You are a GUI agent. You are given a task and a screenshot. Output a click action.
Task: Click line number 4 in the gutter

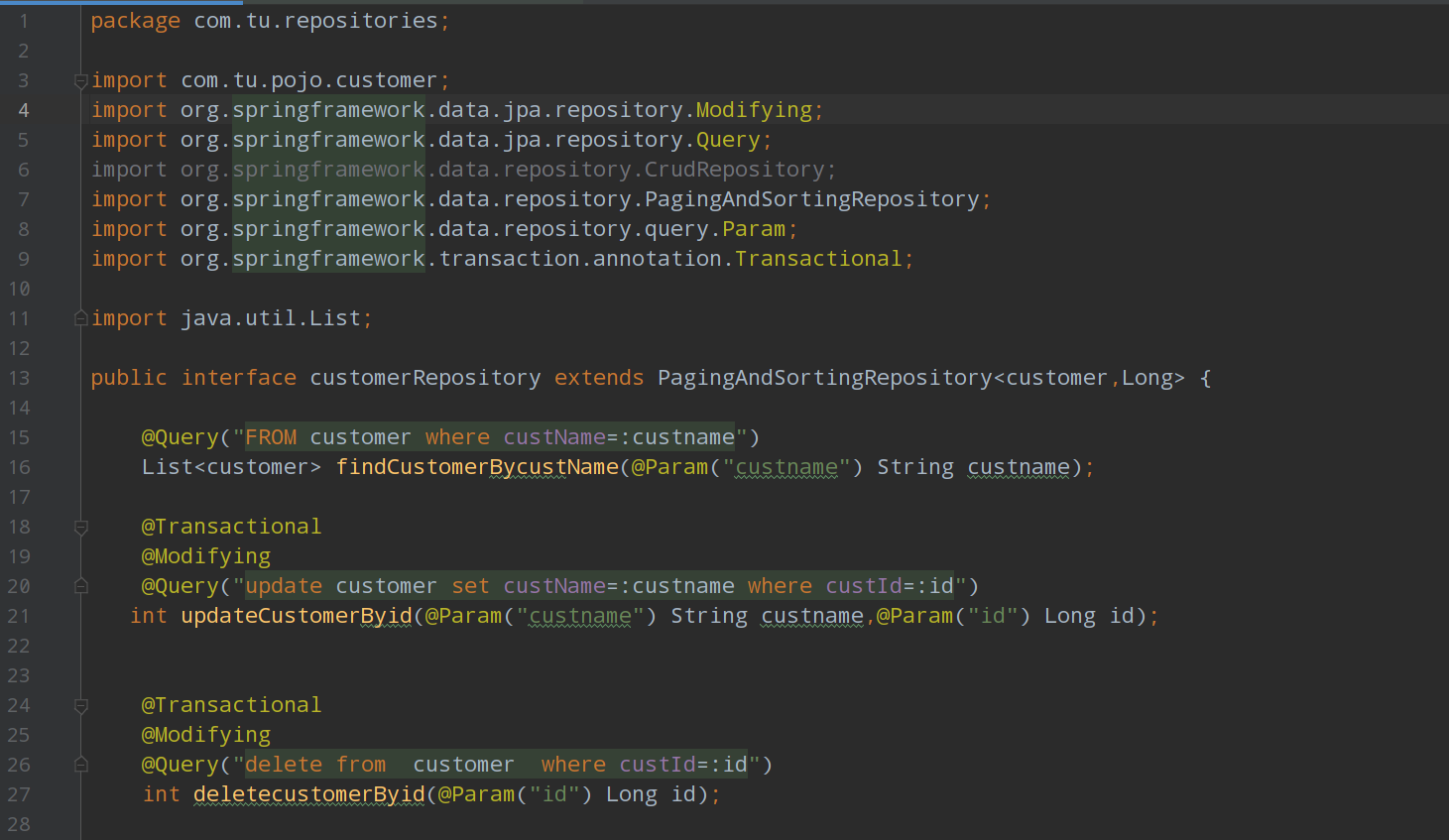tap(24, 110)
